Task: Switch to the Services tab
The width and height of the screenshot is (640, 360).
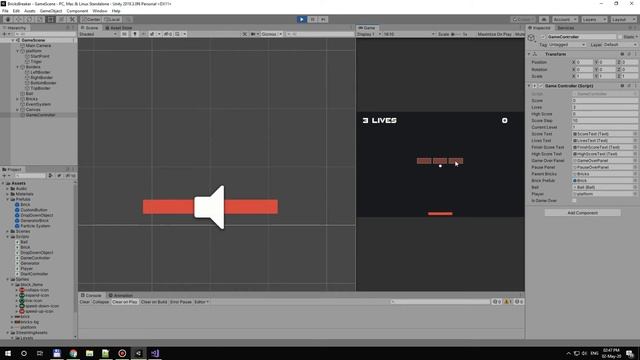Action: pos(566,28)
